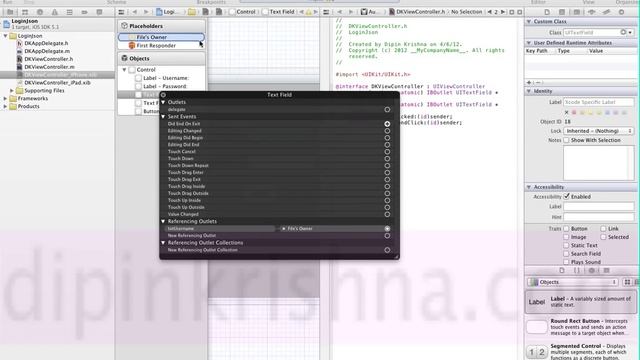
Task: Check the Search Field trait checkbox
Action: coord(566,253)
